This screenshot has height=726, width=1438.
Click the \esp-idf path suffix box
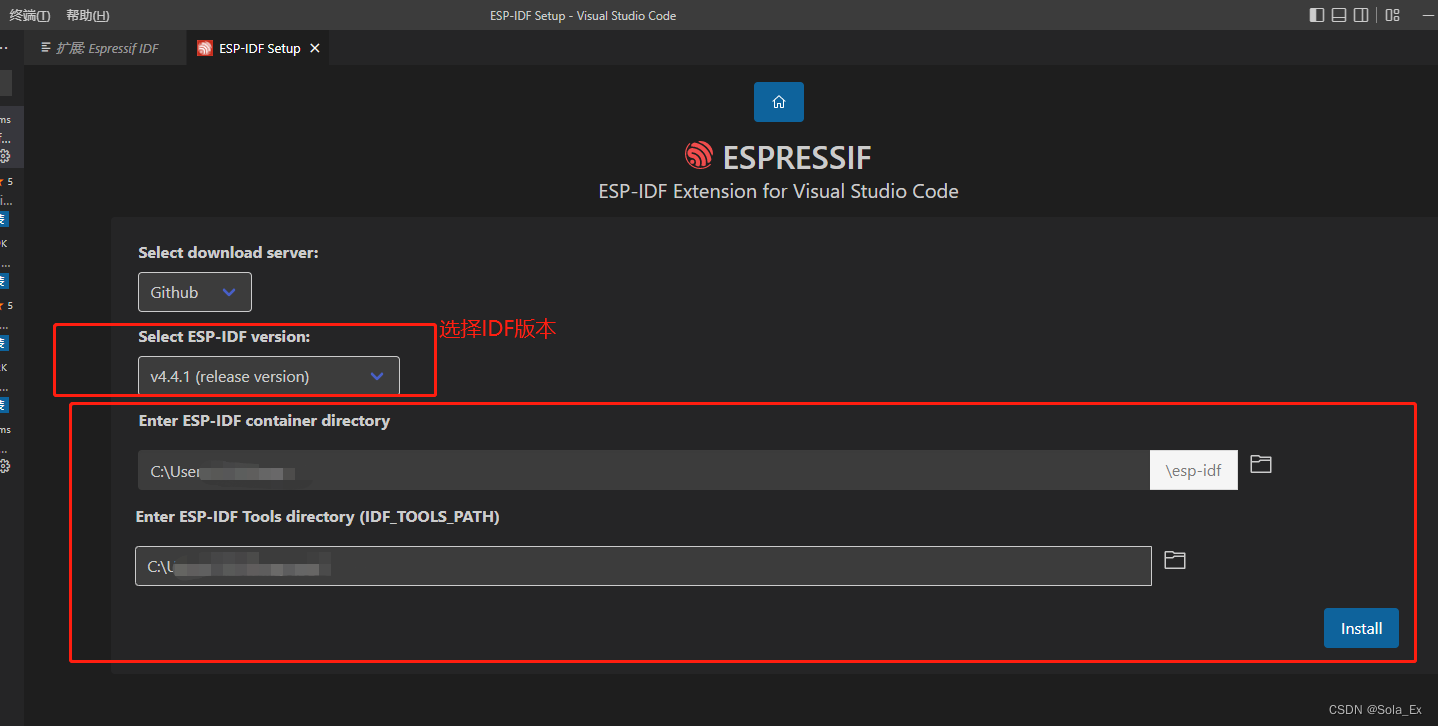tap(1194, 470)
